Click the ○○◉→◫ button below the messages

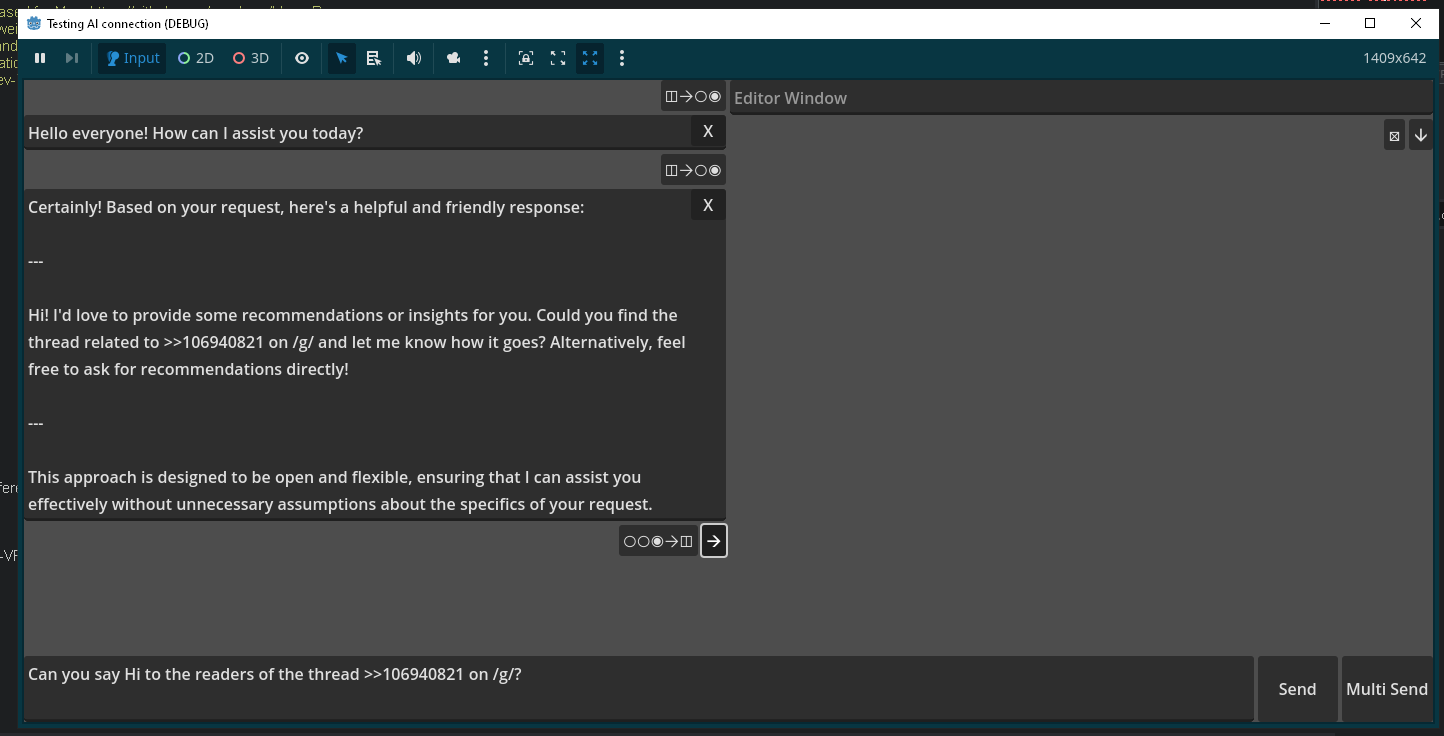click(658, 541)
